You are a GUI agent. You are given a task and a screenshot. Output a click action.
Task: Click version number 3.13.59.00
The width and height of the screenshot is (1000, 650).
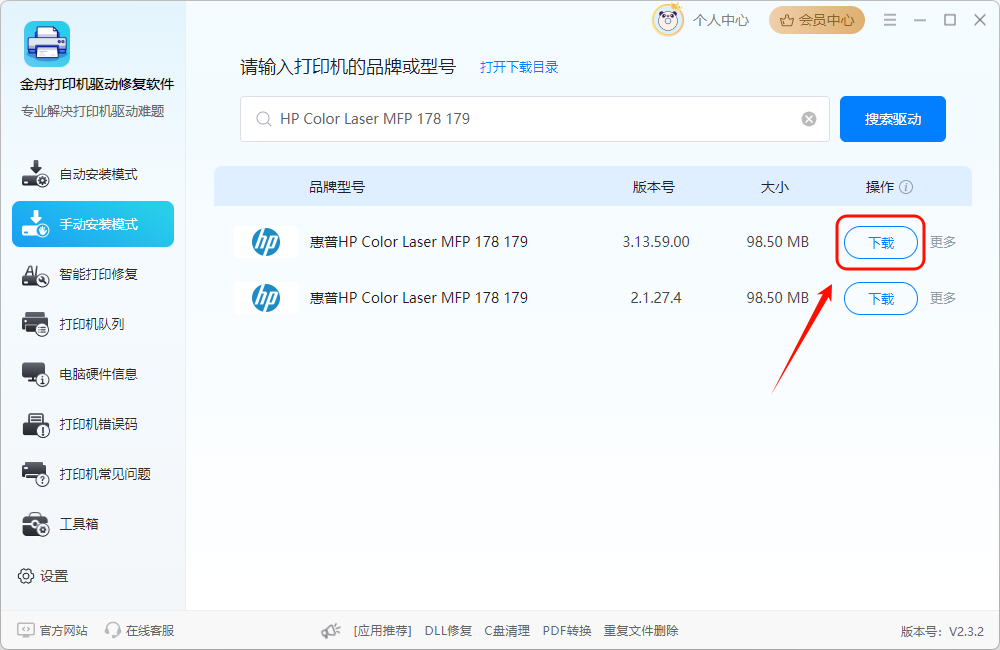[656, 242]
